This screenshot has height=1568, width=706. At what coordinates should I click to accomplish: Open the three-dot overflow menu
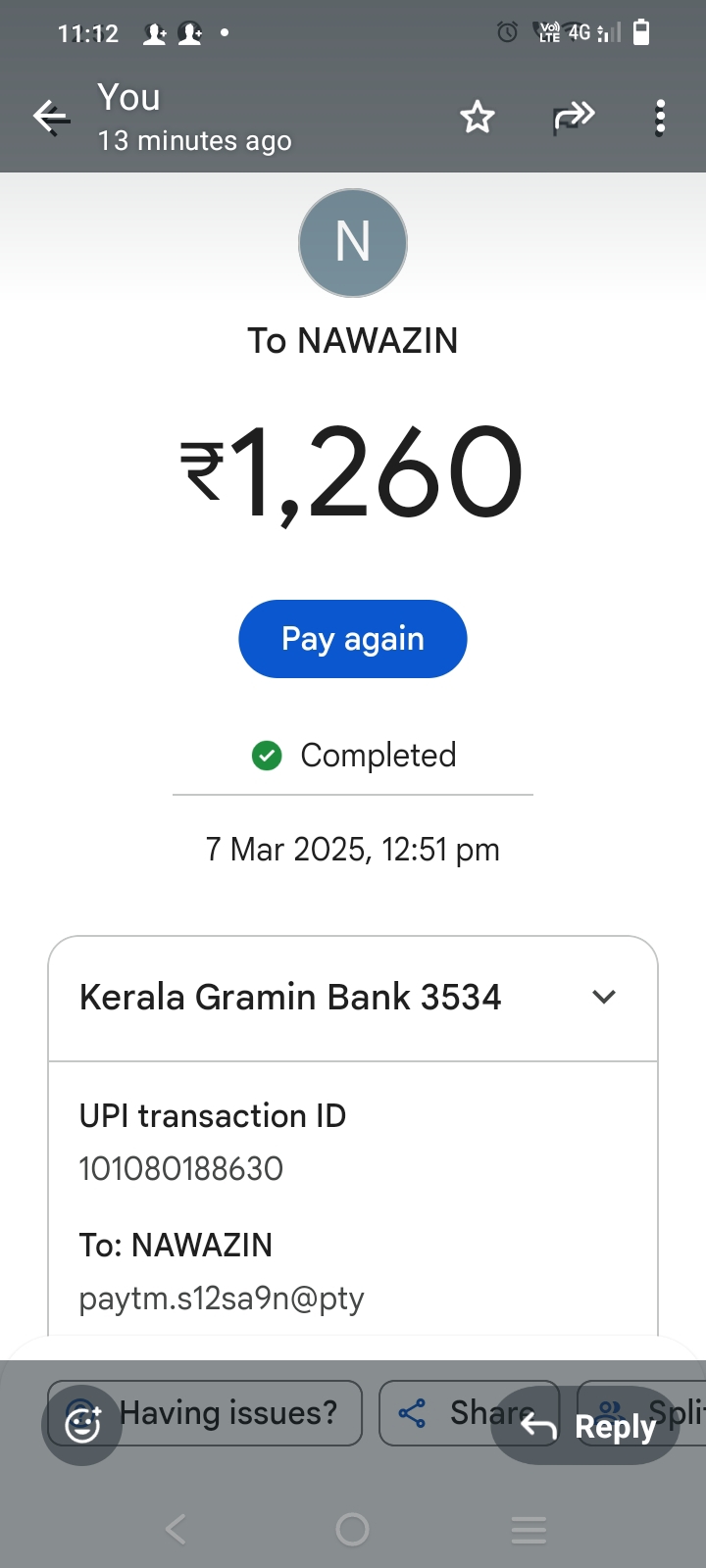pos(661,118)
